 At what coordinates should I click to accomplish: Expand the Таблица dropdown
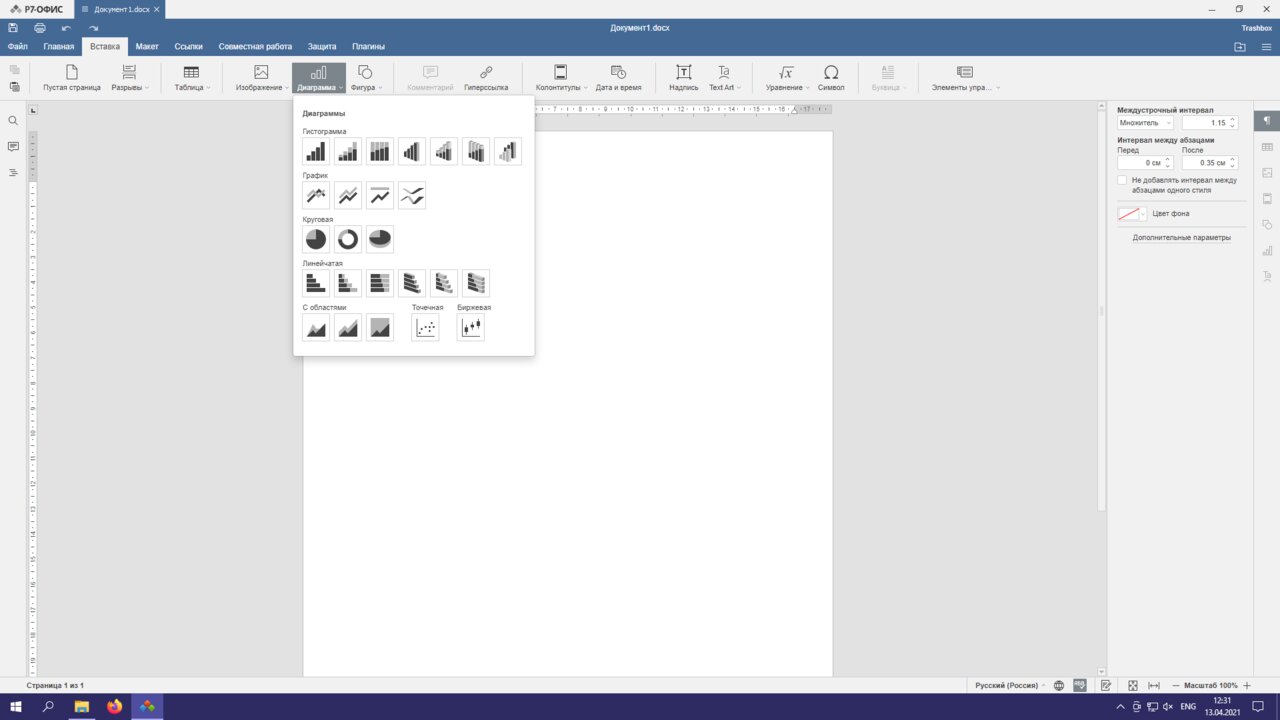point(191,78)
